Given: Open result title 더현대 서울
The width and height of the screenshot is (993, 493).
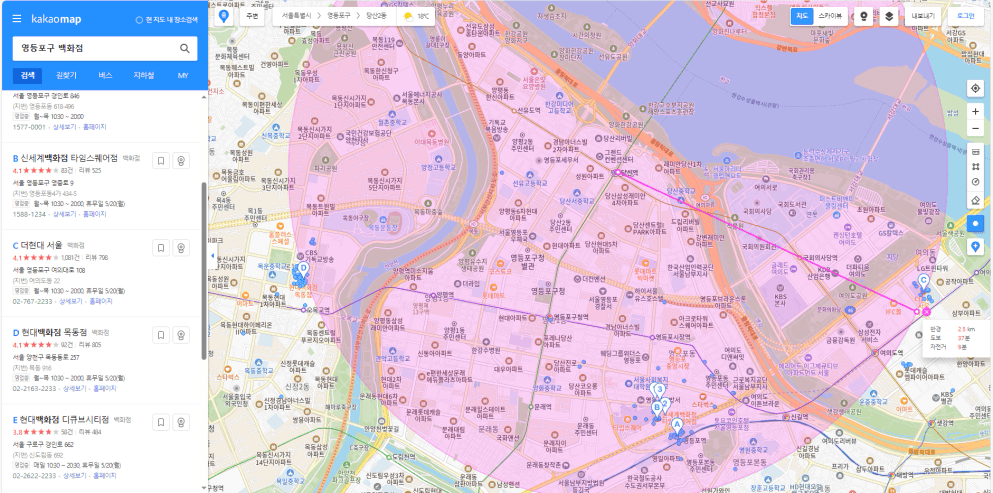Looking at the screenshot, I should point(41,245).
